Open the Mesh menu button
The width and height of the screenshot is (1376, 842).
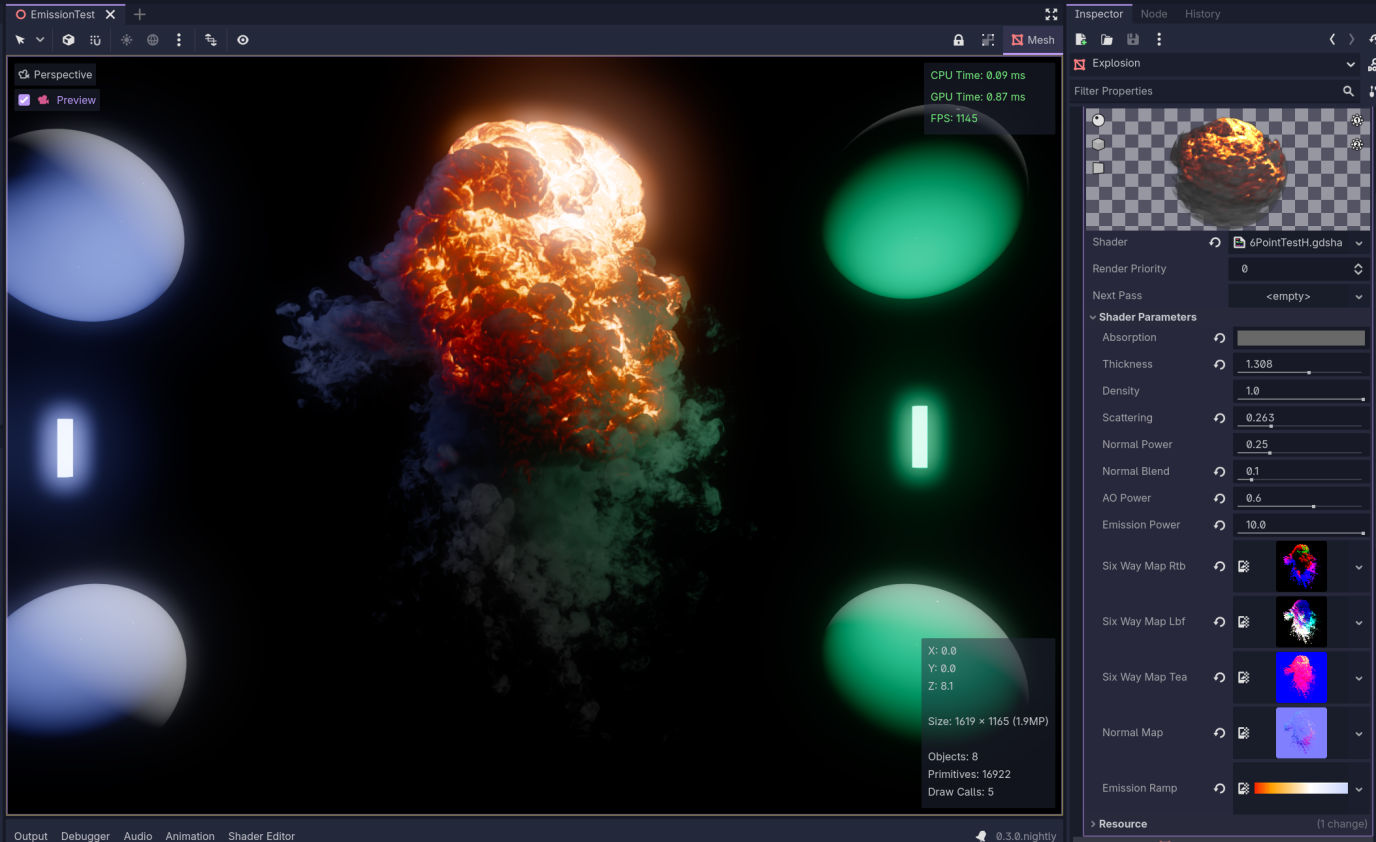pyautogui.click(x=1032, y=40)
